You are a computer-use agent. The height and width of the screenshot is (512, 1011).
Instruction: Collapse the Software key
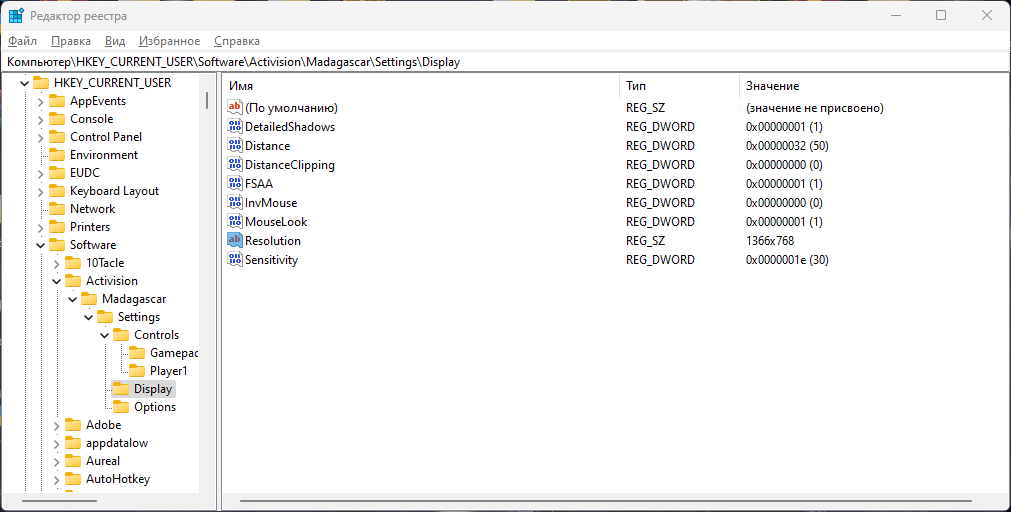tap(41, 245)
